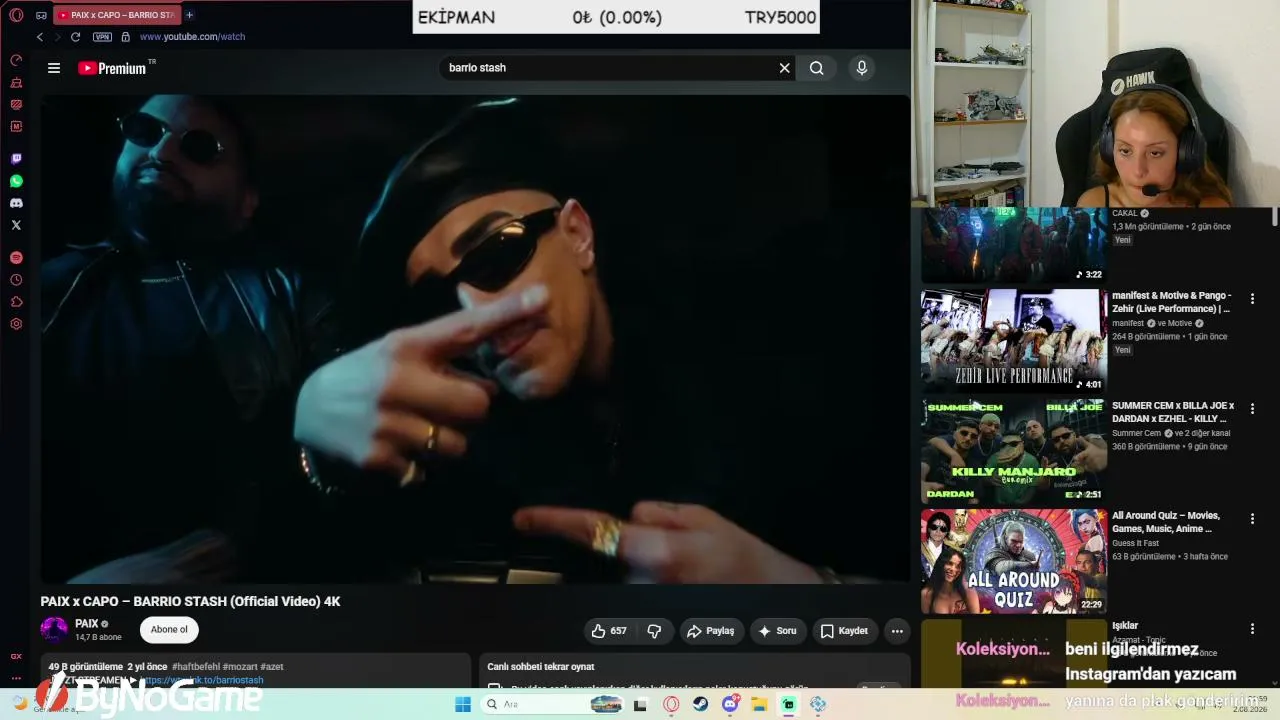Play the CAKAL 3:22 video thumbnail
Screen dimensions: 1280x720
[x=1014, y=245]
